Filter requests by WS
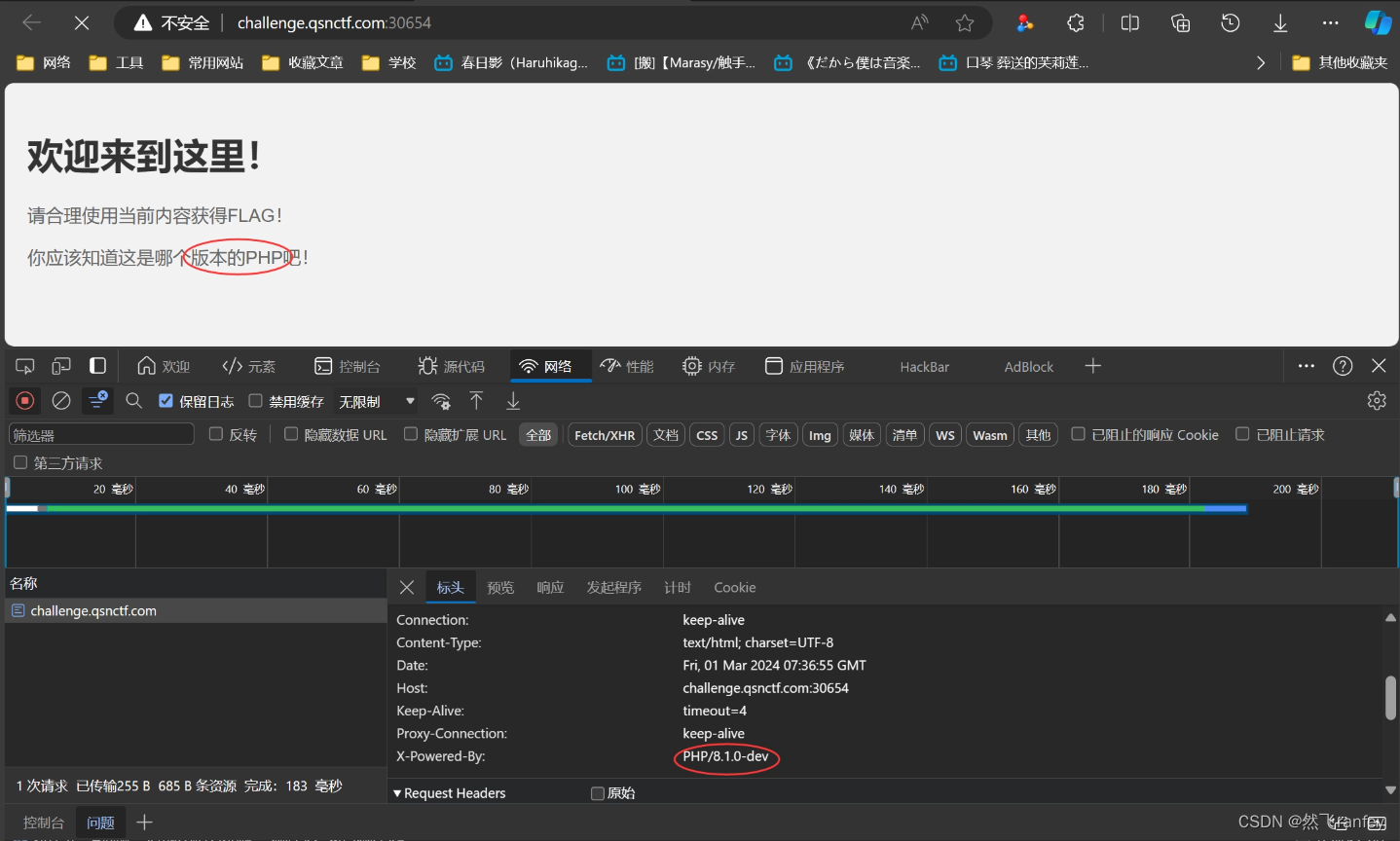Viewport: 1400px width, 841px height. [945, 435]
